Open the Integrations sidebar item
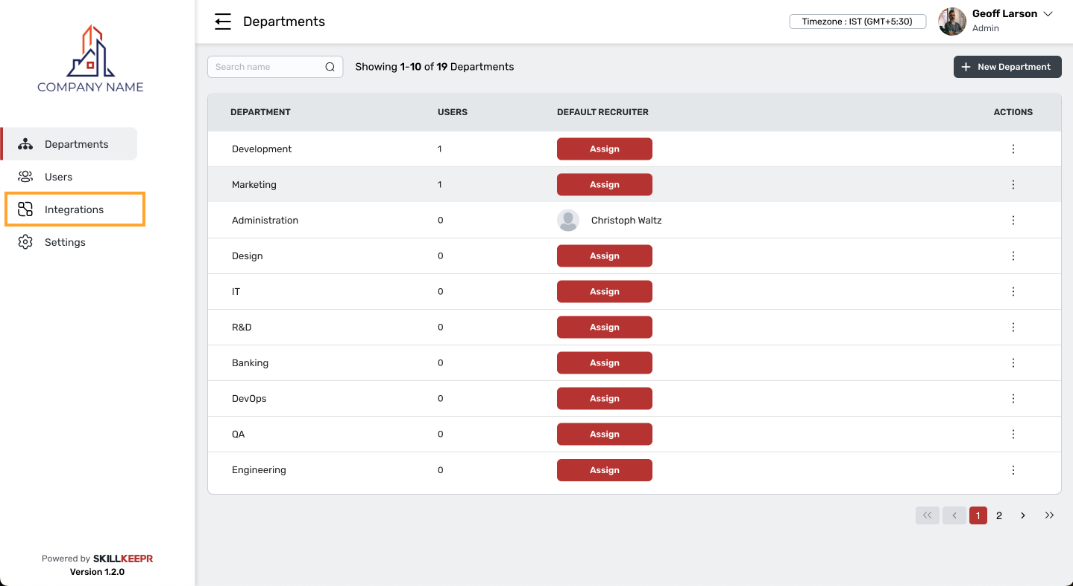The height and width of the screenshot is (586, 1073). pos(75,209)
